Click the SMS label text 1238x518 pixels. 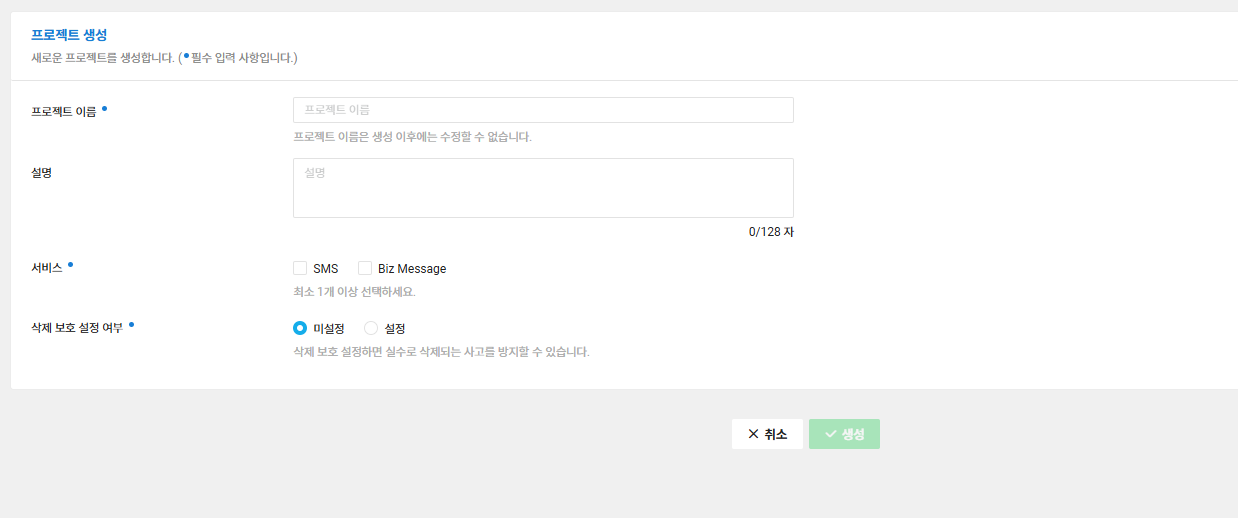pyautogui.click(x=326, y=269)
